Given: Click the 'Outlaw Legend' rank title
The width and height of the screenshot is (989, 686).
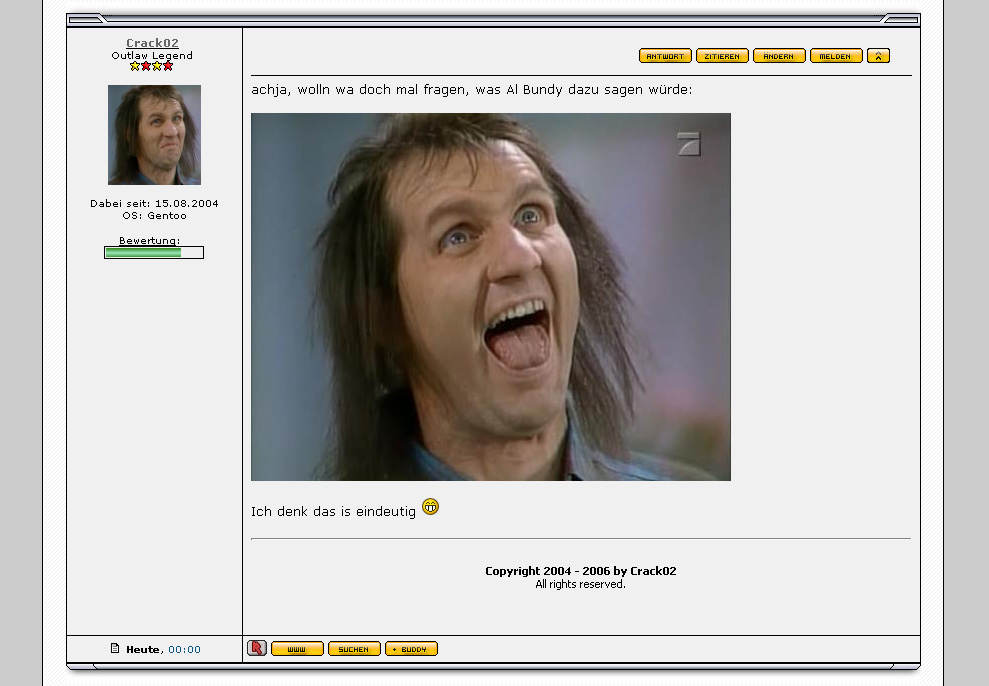Looking at the screenshot, I should [152, 55].
